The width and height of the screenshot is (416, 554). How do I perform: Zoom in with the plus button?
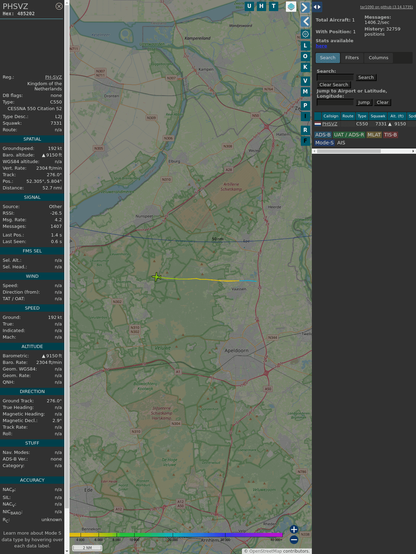[x=294, y=529]
